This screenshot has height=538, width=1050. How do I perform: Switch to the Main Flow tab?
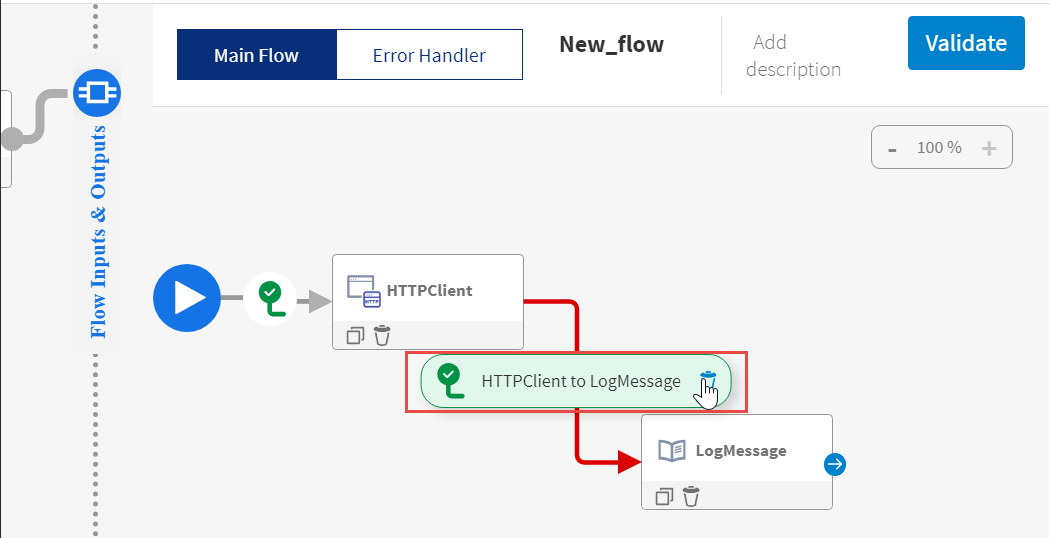(256, 55)
